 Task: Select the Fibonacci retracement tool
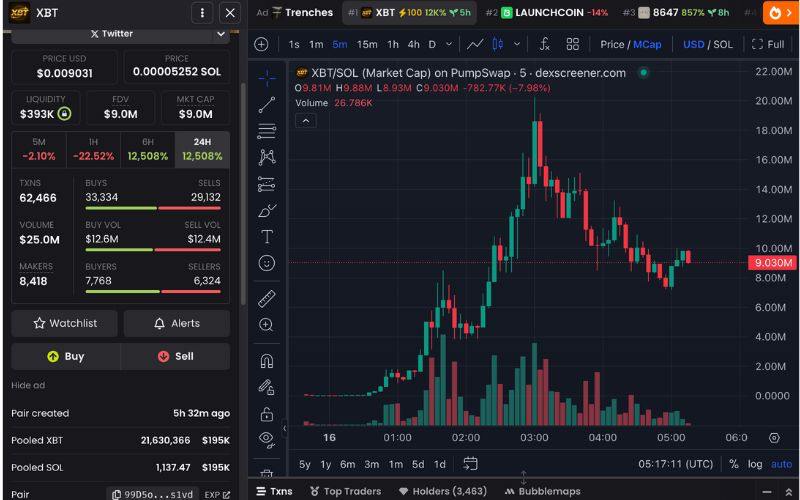point(267,131)
